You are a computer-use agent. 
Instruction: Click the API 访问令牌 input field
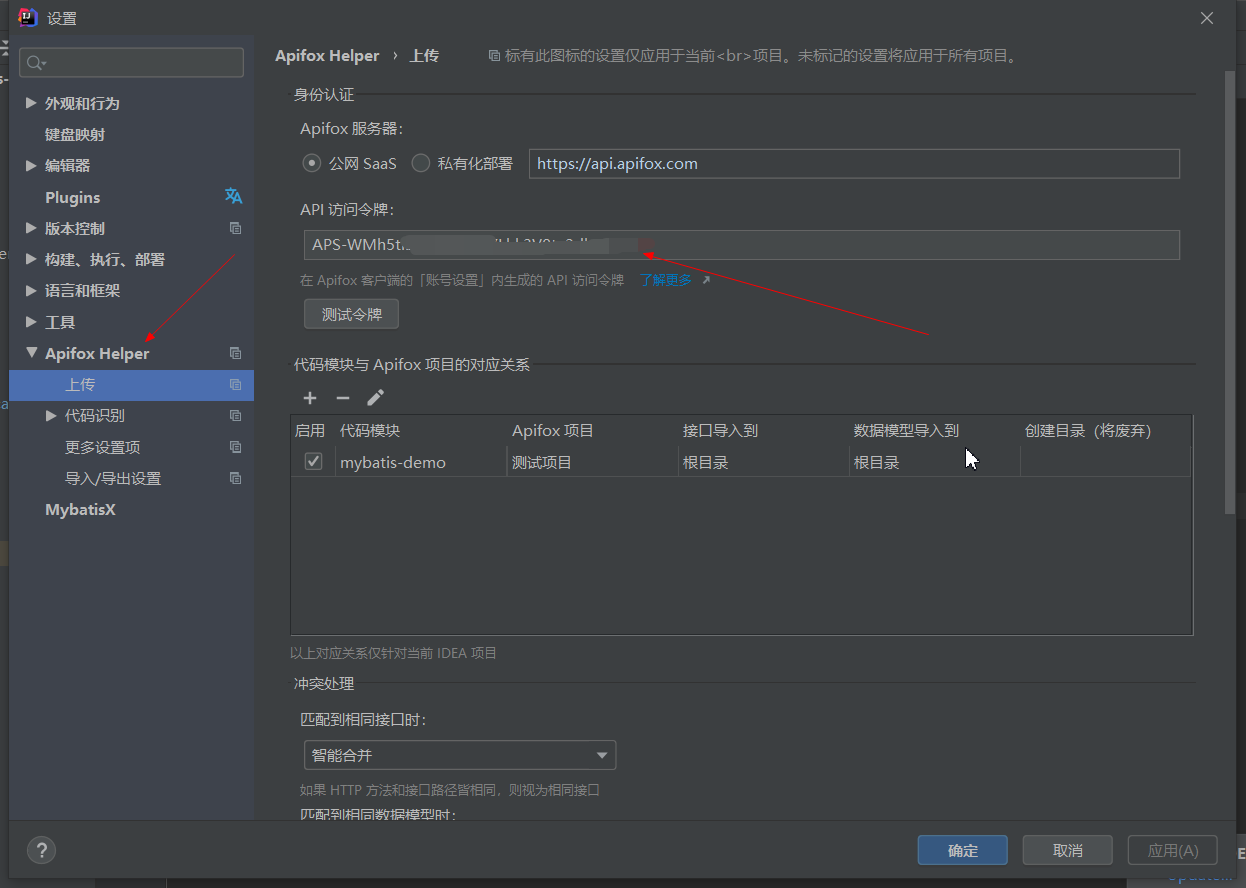[742, 245]
